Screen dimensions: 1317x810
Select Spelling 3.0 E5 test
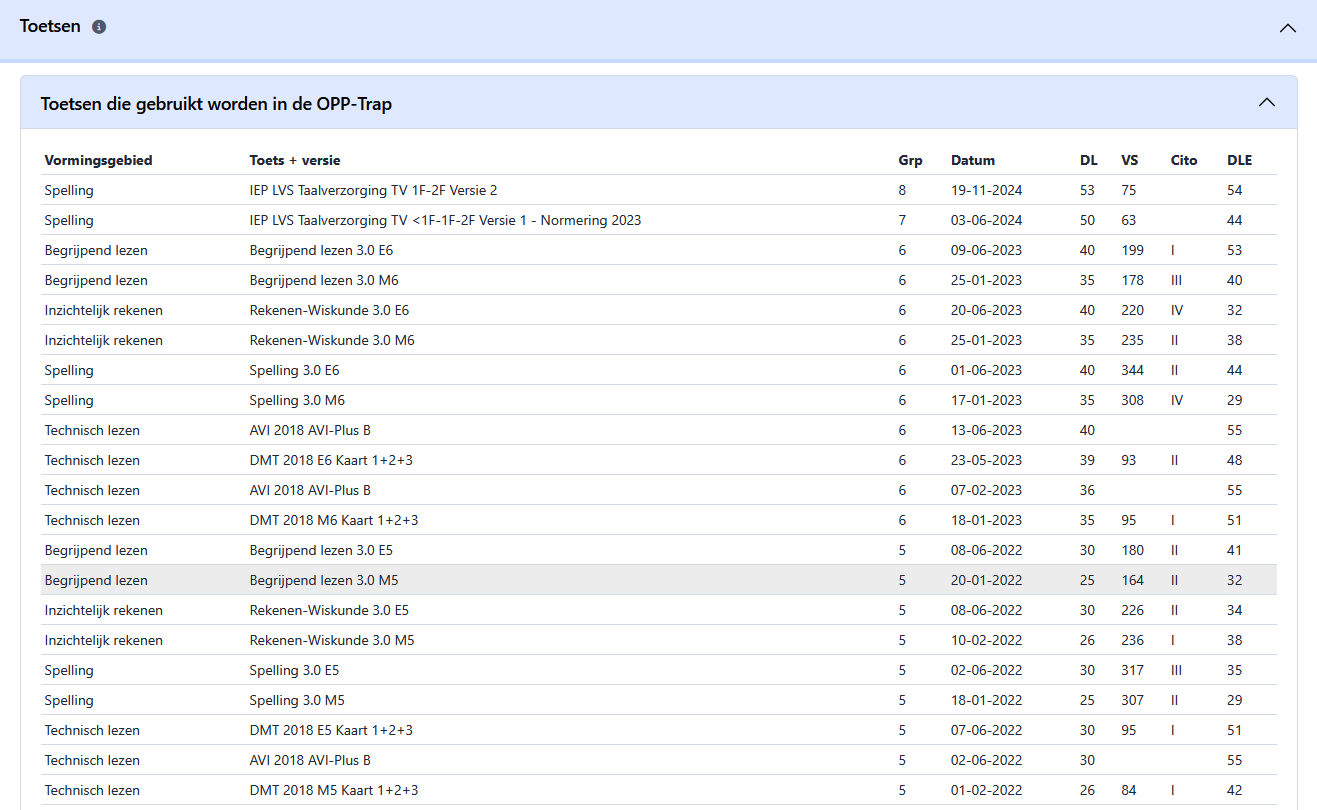pos(659,670)
